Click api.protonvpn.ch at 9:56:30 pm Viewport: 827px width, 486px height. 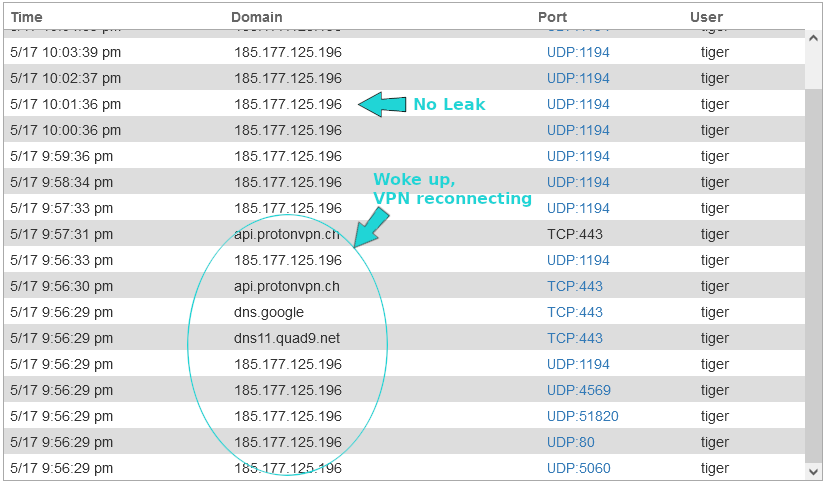tap(287, 286)
